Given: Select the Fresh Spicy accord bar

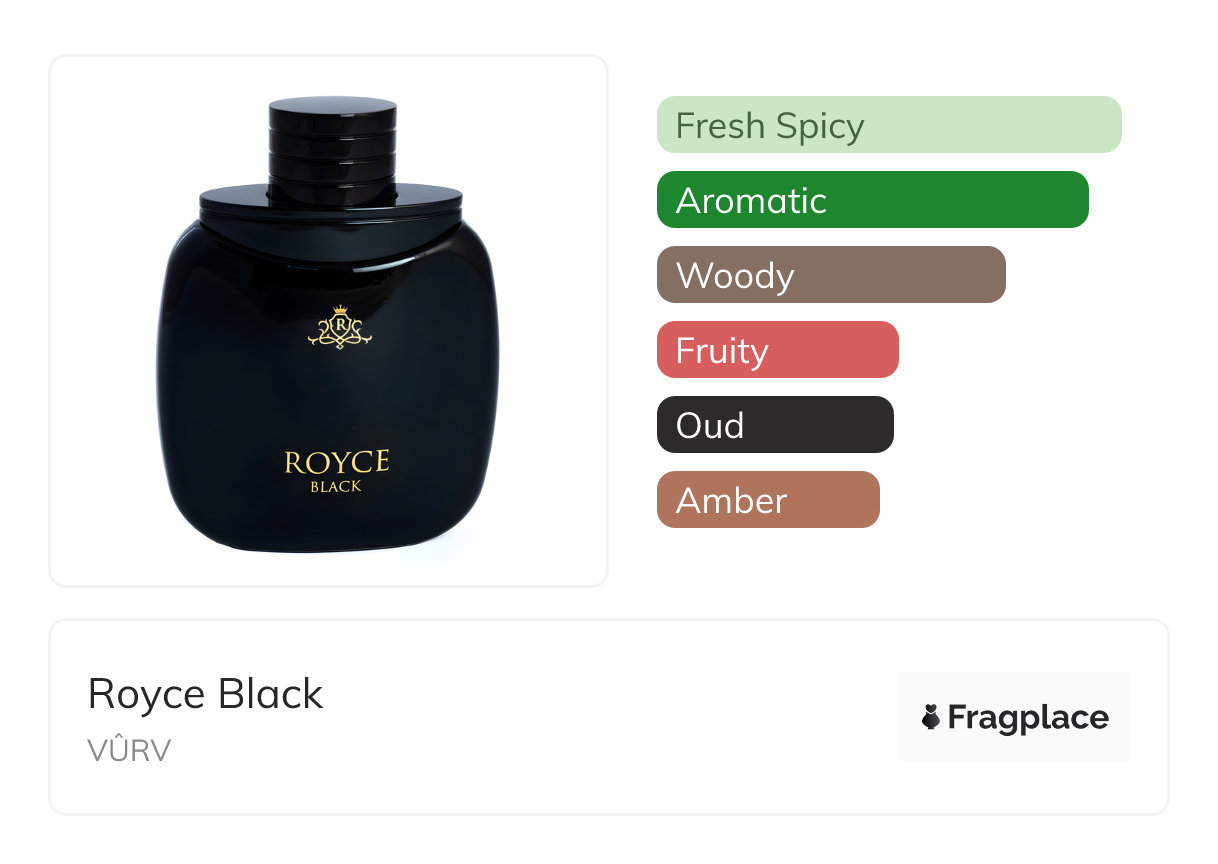Looking at the screenshot, I should pos(889,125).
